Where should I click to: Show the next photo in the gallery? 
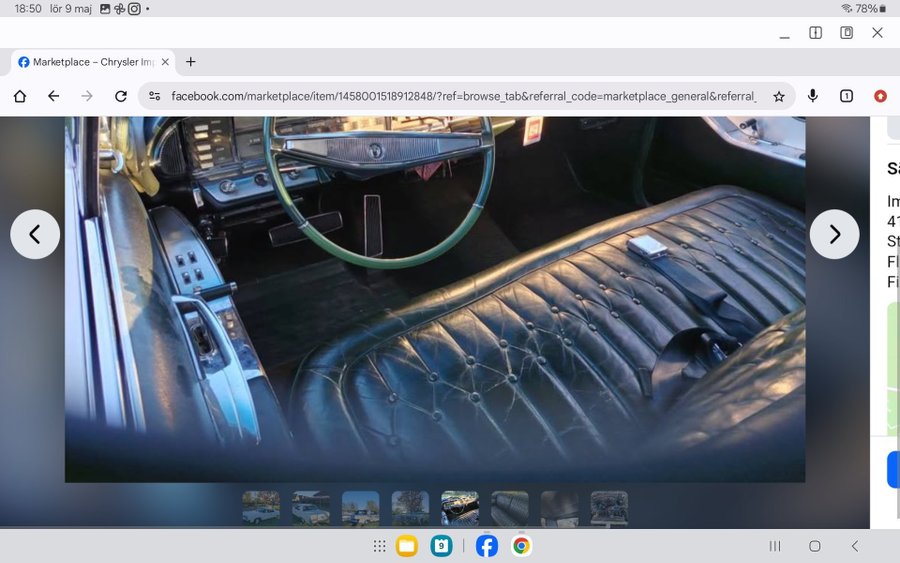834,234
